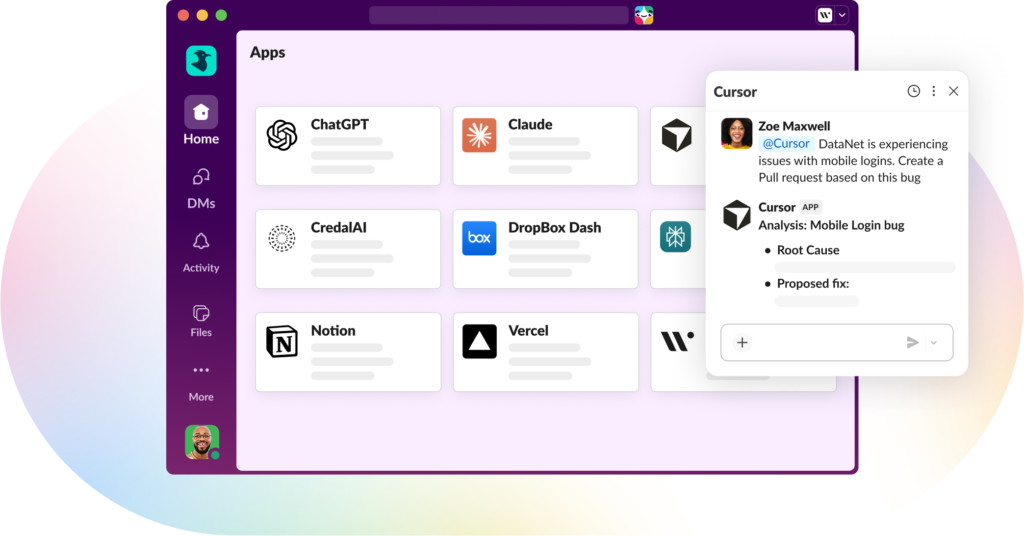Open the Claude app card title

530,124
